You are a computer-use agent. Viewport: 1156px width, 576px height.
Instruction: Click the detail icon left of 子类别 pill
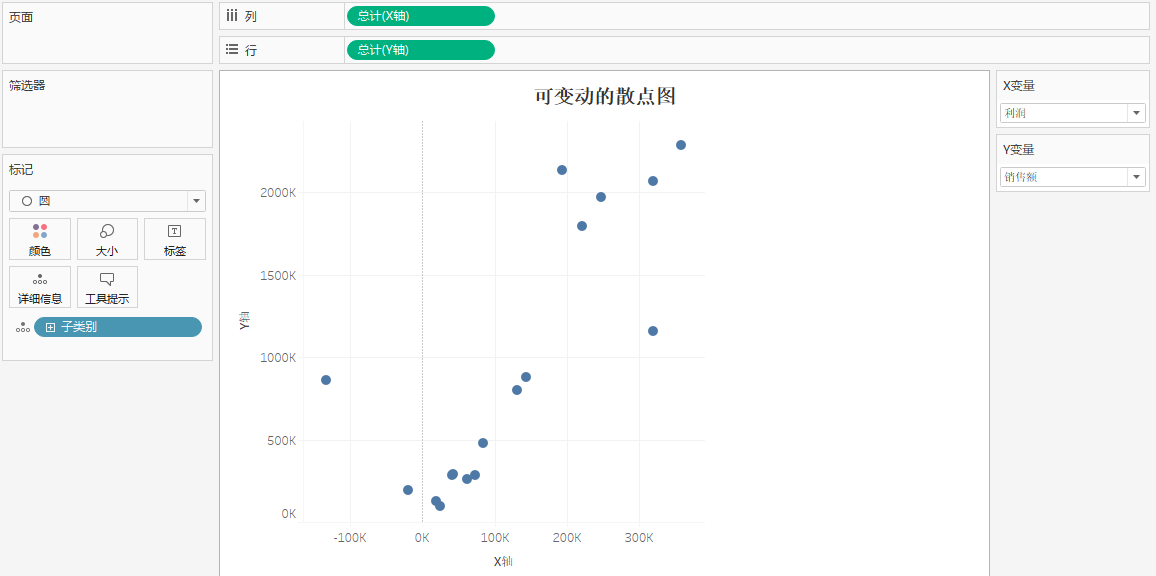coord(23,327)
